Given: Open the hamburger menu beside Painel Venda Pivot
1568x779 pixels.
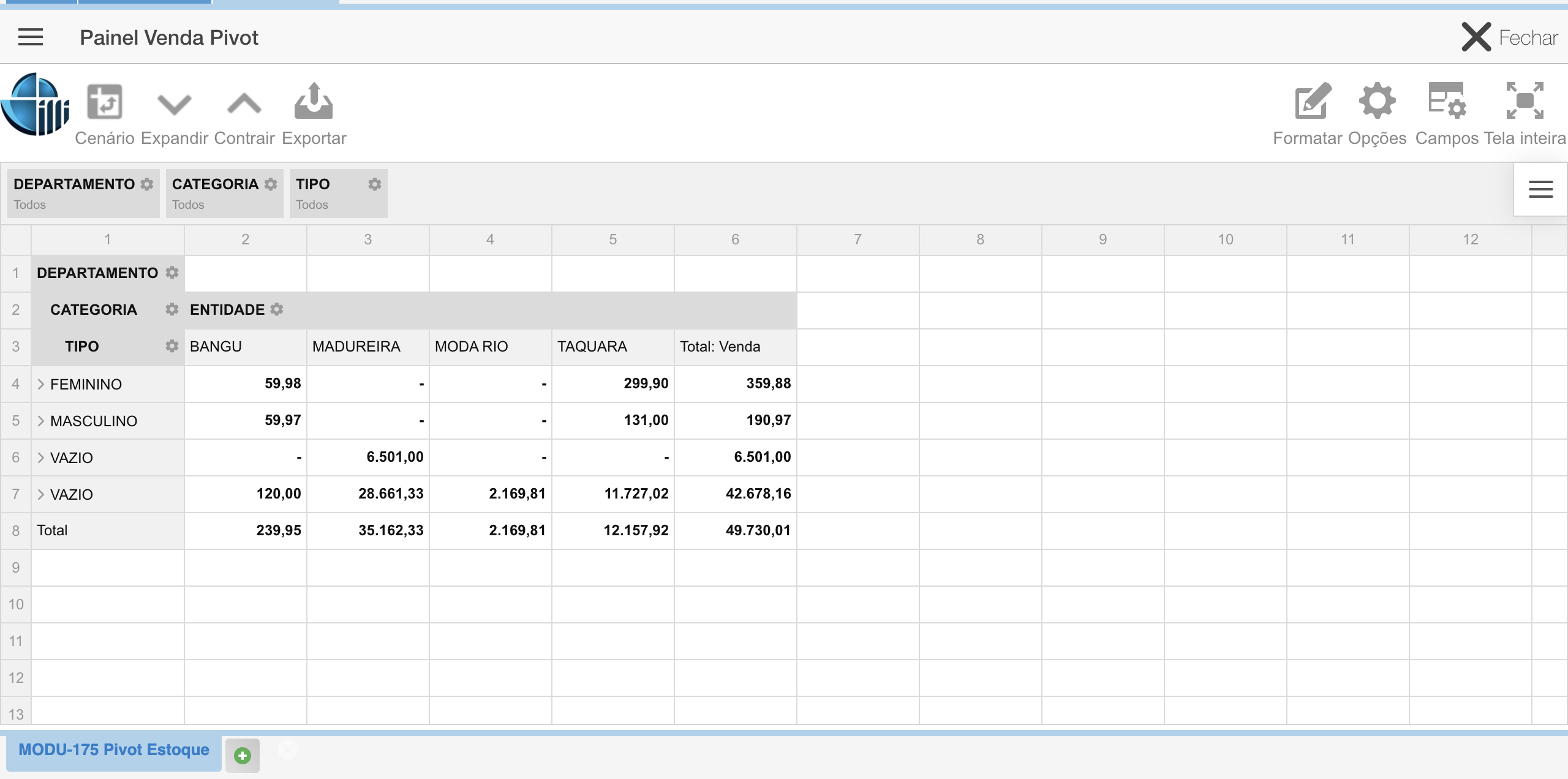Looking at the screenshot, I should pyautogui.click(x=31, y=37).
